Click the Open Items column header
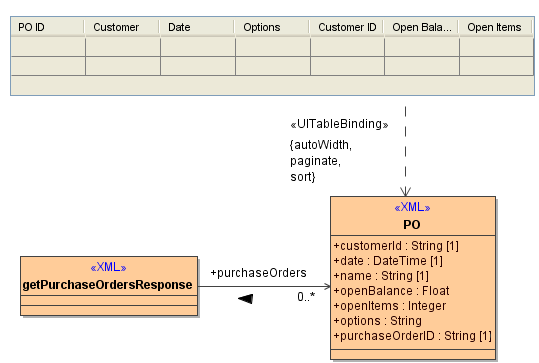The image size is (539, 363). pos(496,27)
